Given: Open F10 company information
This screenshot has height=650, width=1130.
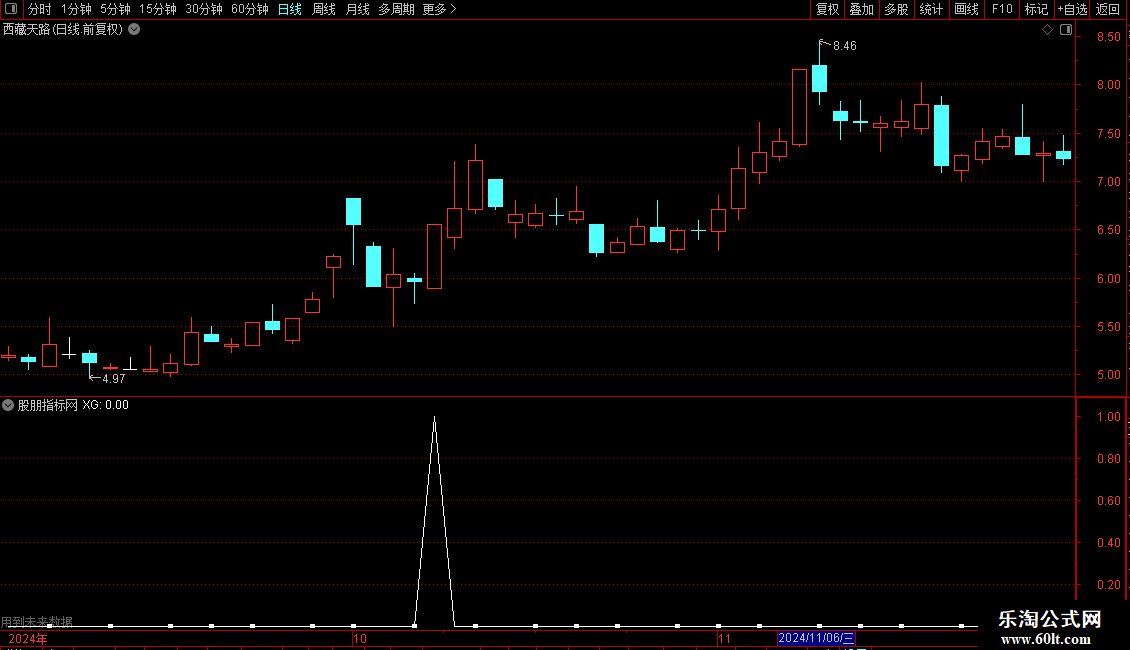Looking at the screenshot, I should pos(1002,9).
